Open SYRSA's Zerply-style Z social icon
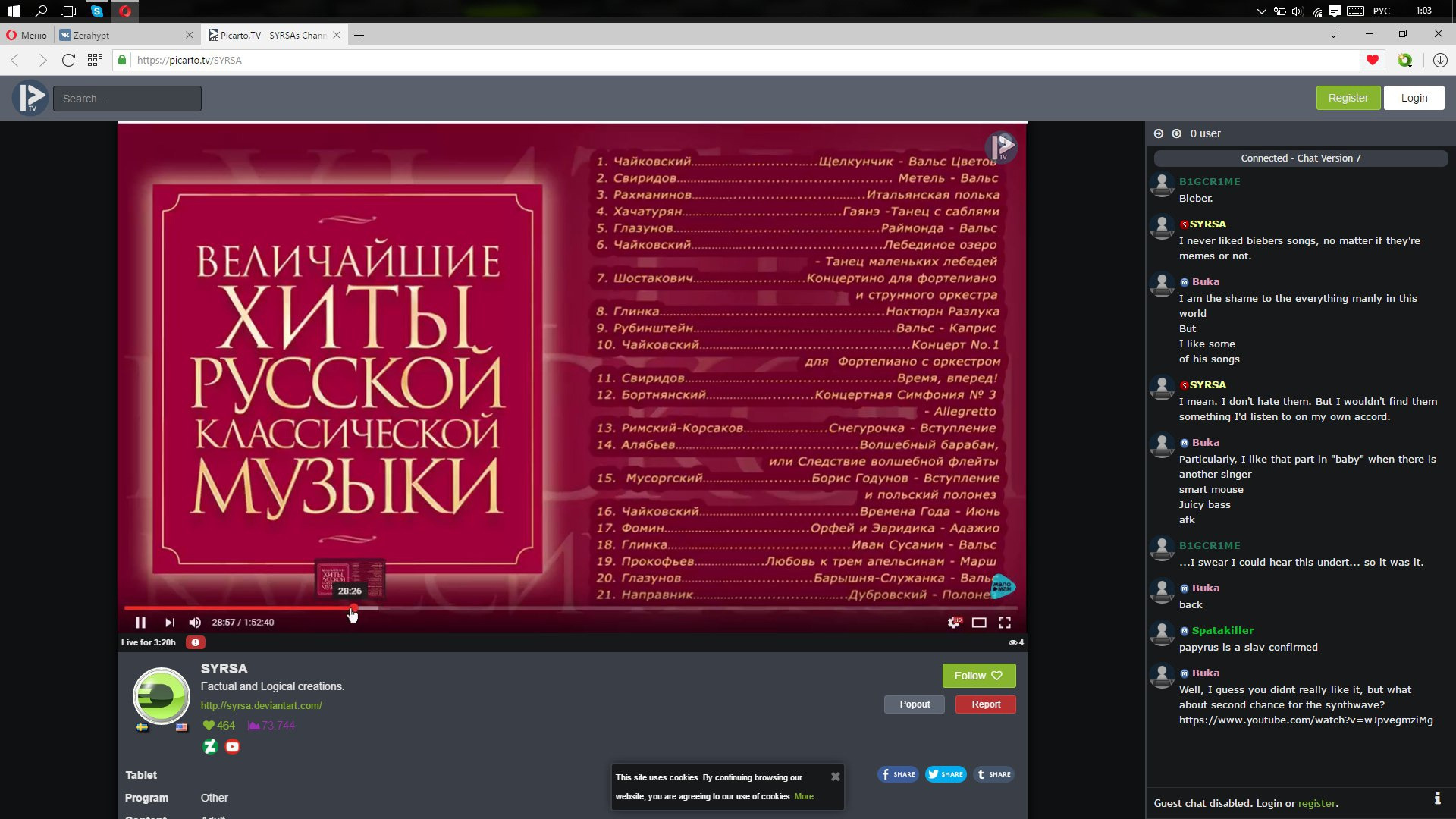 211,747
